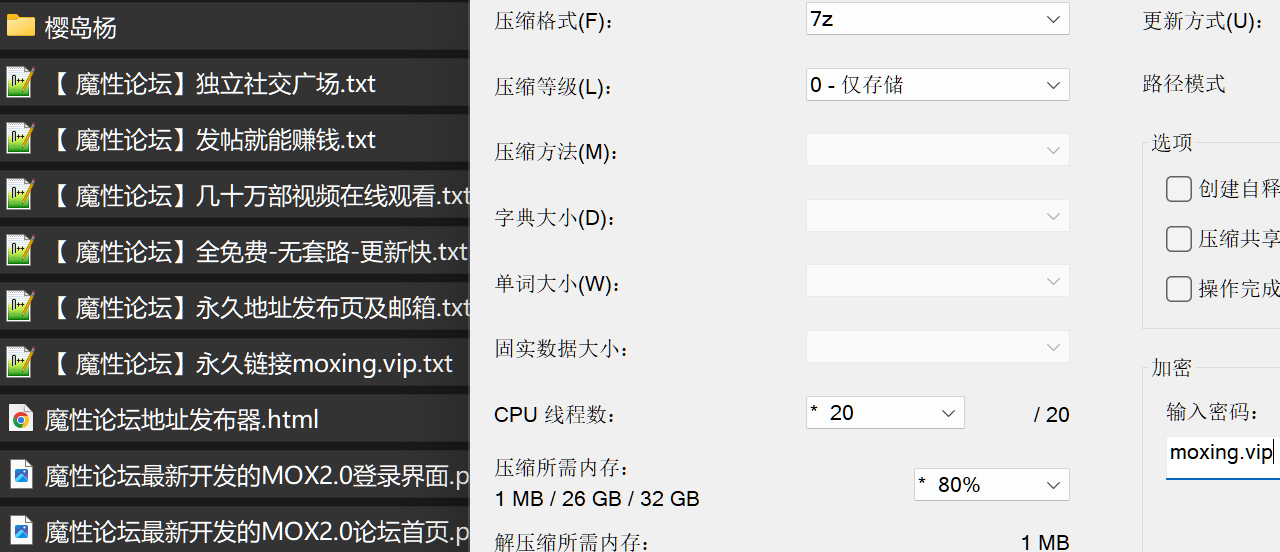Select the 永久链接moxing.vip.txt file name

(x=250, y=363)
